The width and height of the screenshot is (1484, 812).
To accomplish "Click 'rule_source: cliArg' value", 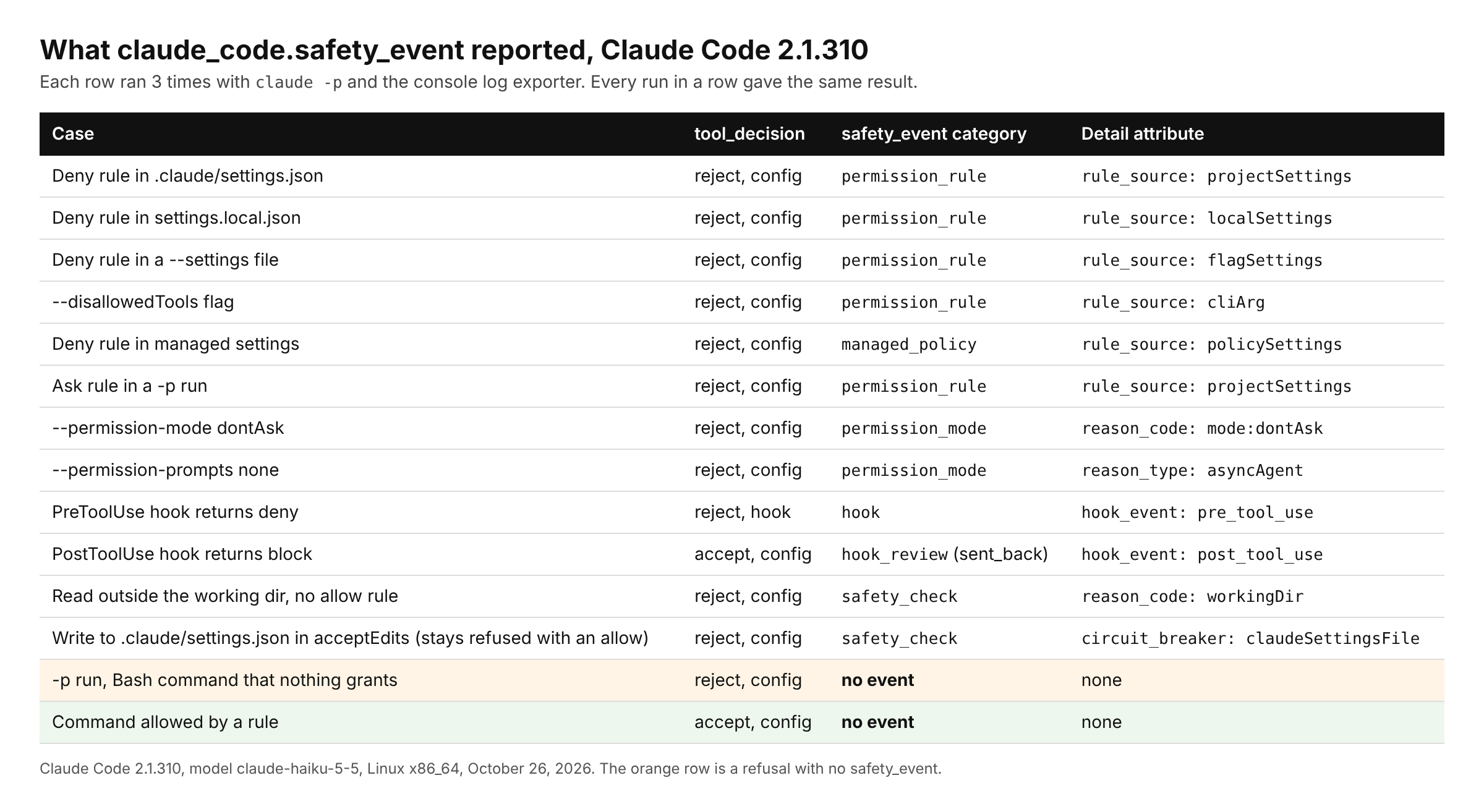I will (x=1173, y=303).
